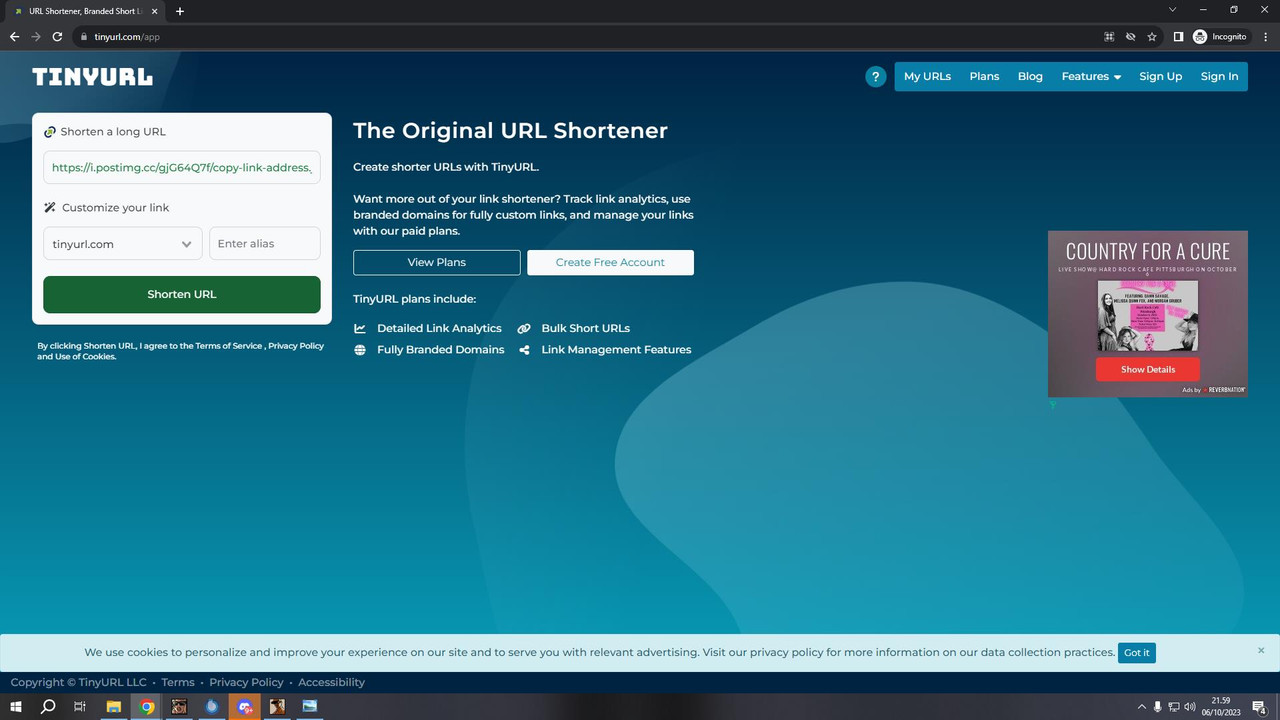The image size is (1280, 720).
Task: Open the Use of Cookies link
Action: (85, 357)
